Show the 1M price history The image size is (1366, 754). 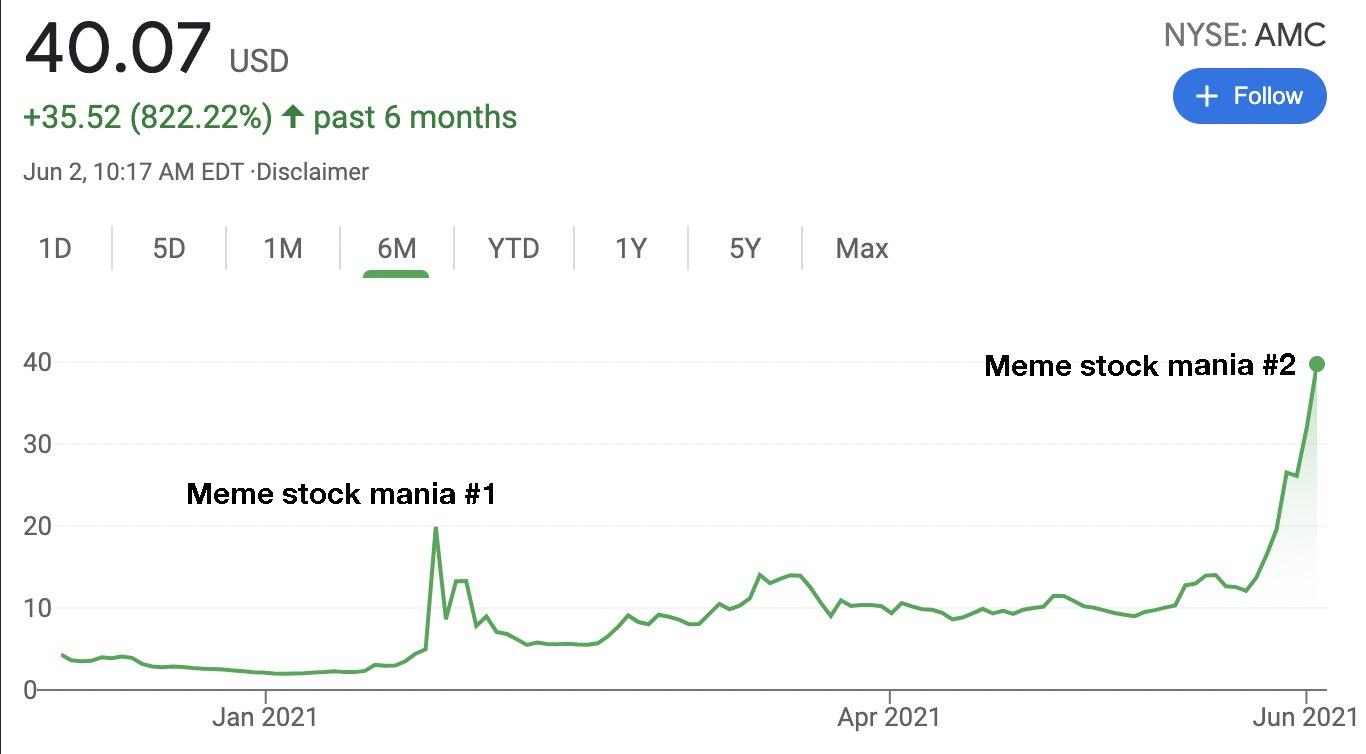(x=283, y=248)
